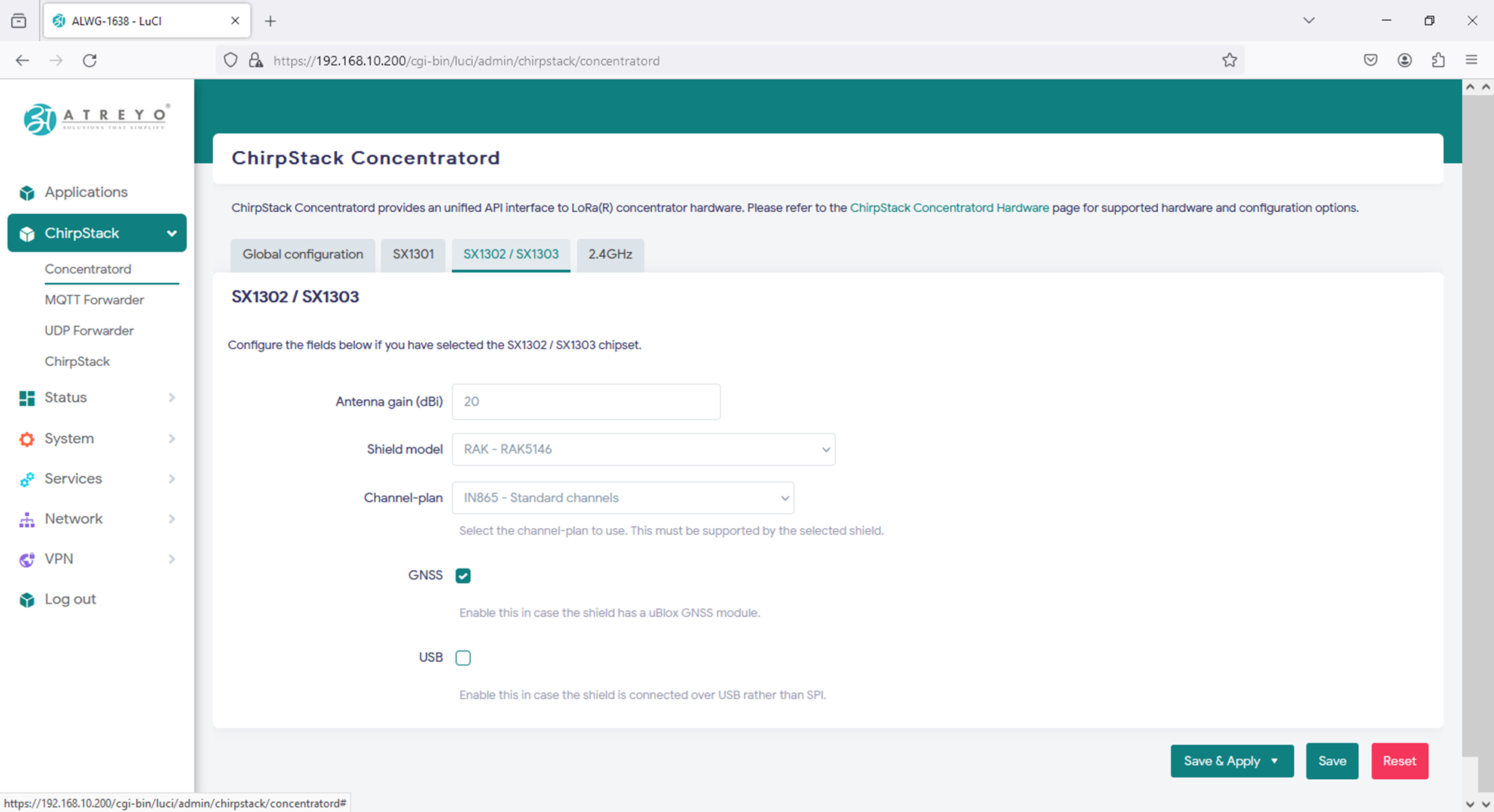Screen dimensions: 1494x812
Task: Open the Concentratord submenu item
Action: point(88,269)
